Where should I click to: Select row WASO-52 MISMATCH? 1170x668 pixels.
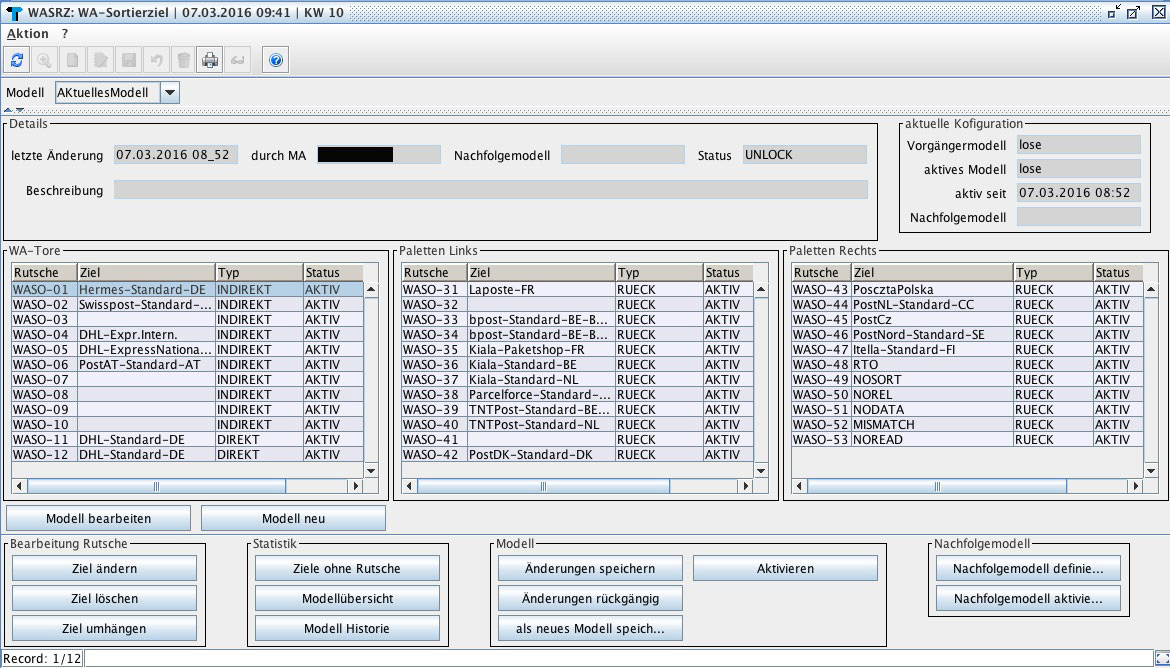point(968,425)
